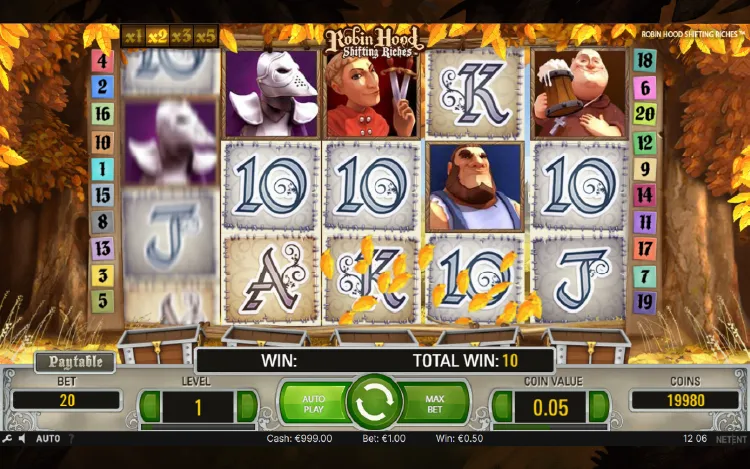Start Auto Play

click(x=314, y=404)
